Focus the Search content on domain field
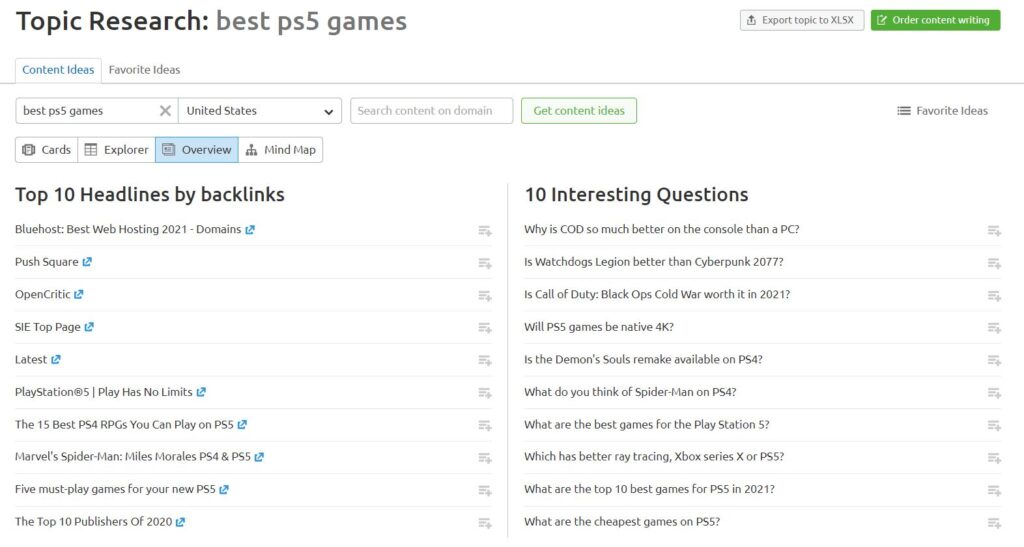Viewport: 1024px width, 547px height. [x=431, y=111]
